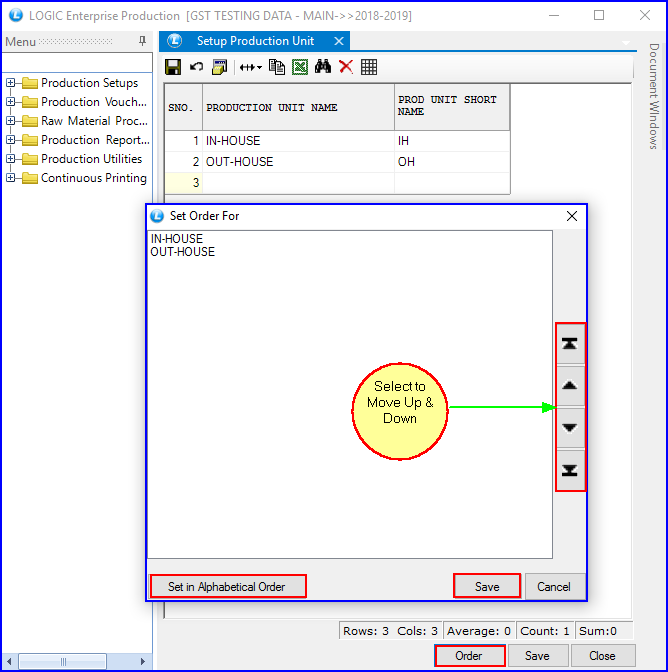Screen dimensions: 668x672
Task: Click the grid view toolbar icon
Action: click(x=369, y=67)
